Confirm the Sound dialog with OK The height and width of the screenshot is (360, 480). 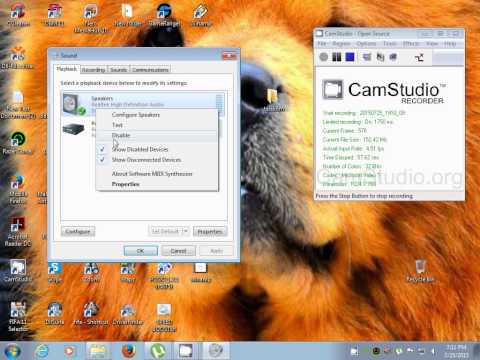tap(141, 251)
